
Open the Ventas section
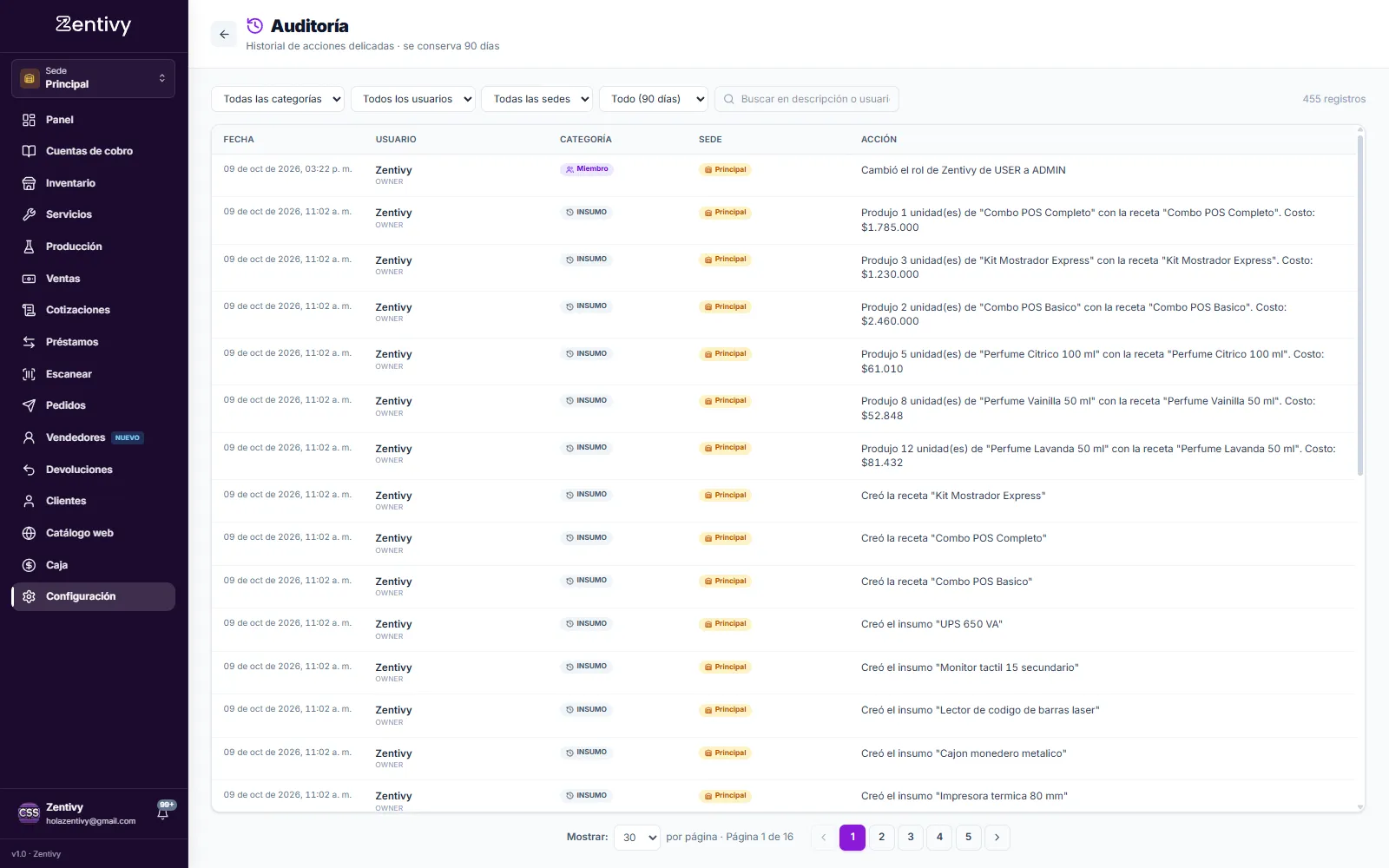point(93,279)
